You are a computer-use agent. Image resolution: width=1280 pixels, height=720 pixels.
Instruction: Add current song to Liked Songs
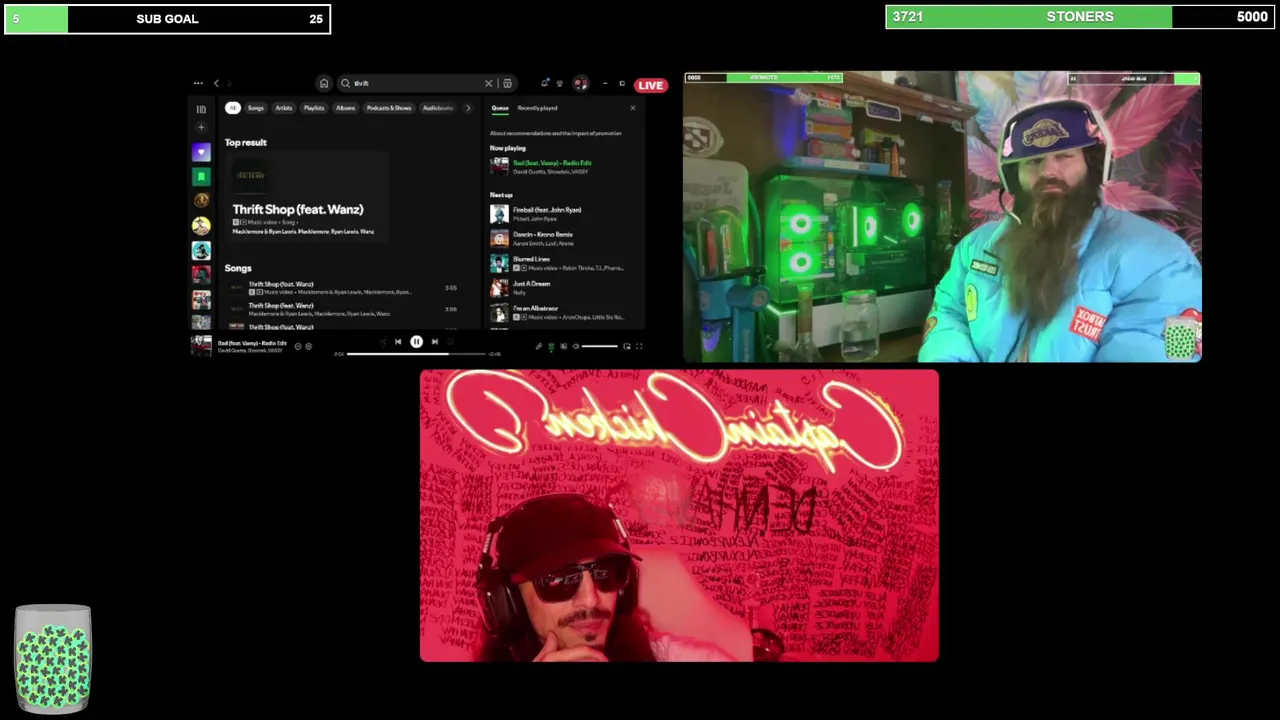click(x=309, y=346)
